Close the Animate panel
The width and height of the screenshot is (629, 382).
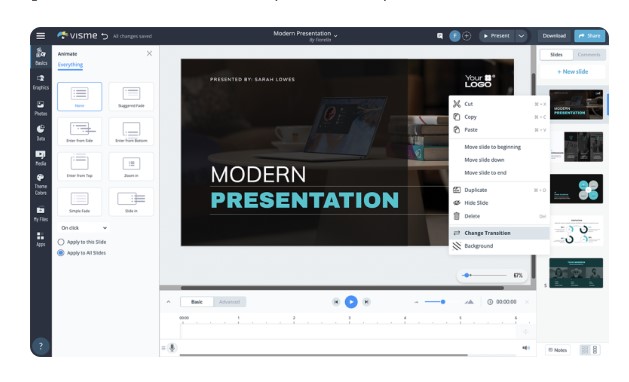point(149,53)
